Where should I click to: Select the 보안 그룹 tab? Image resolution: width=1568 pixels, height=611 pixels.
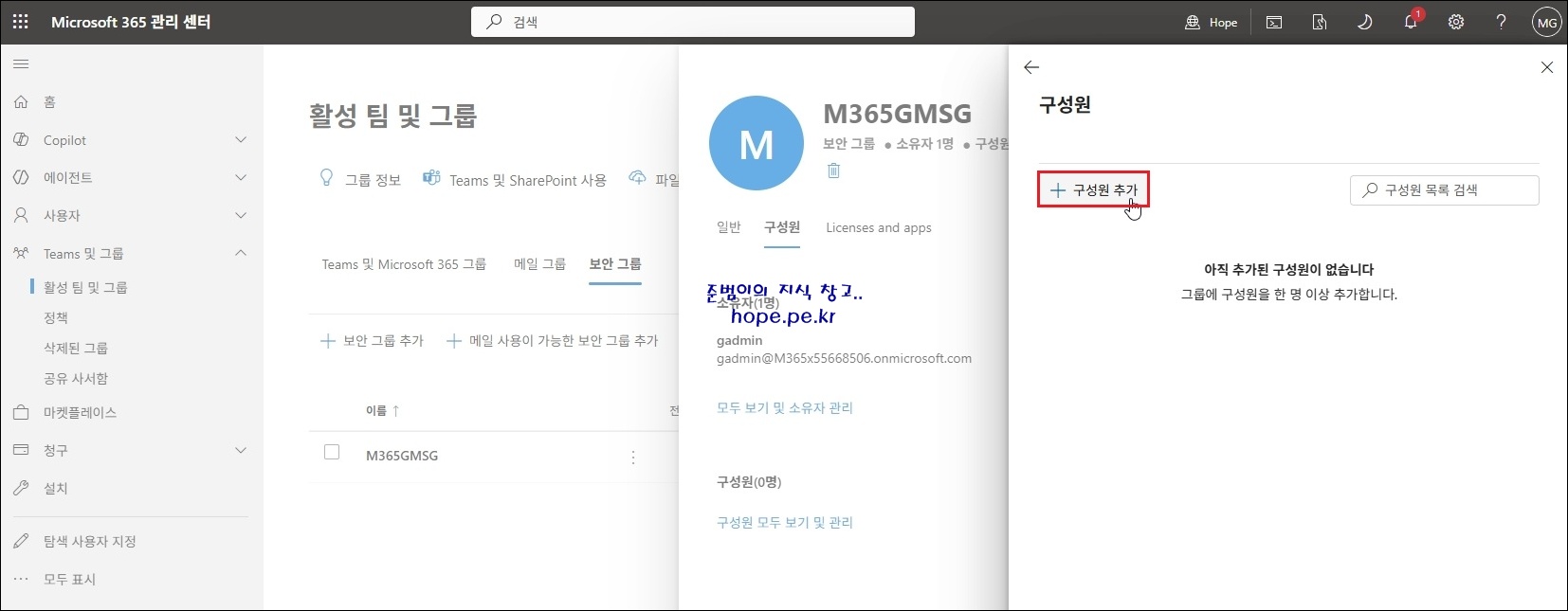pyautogui.click(x=615, y=264)
